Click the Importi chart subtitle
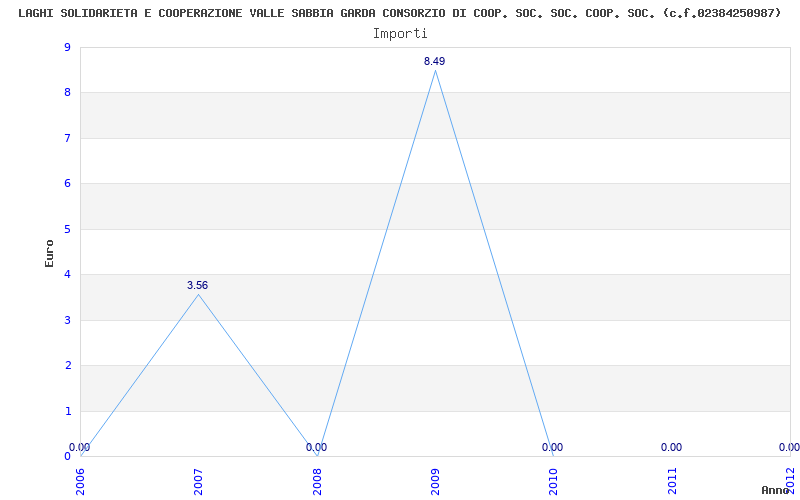 pyautogui.click(x=400, y=34)
